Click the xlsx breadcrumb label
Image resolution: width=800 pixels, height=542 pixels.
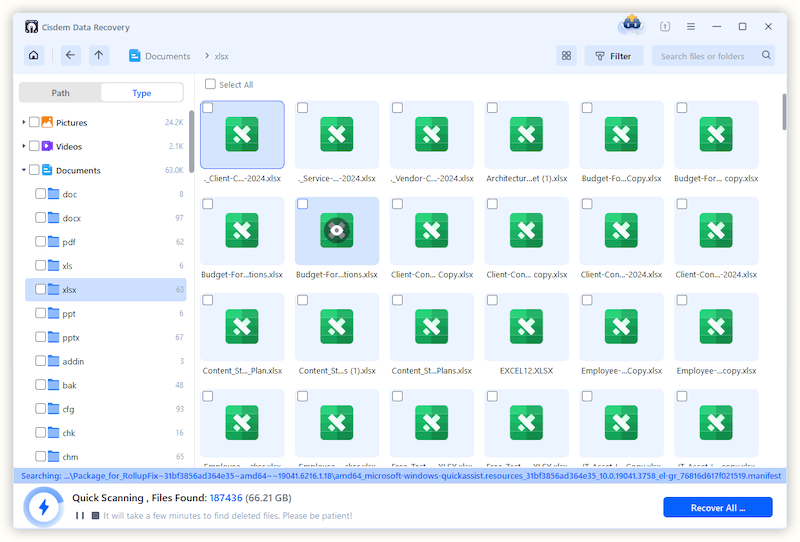click(221, 56)
